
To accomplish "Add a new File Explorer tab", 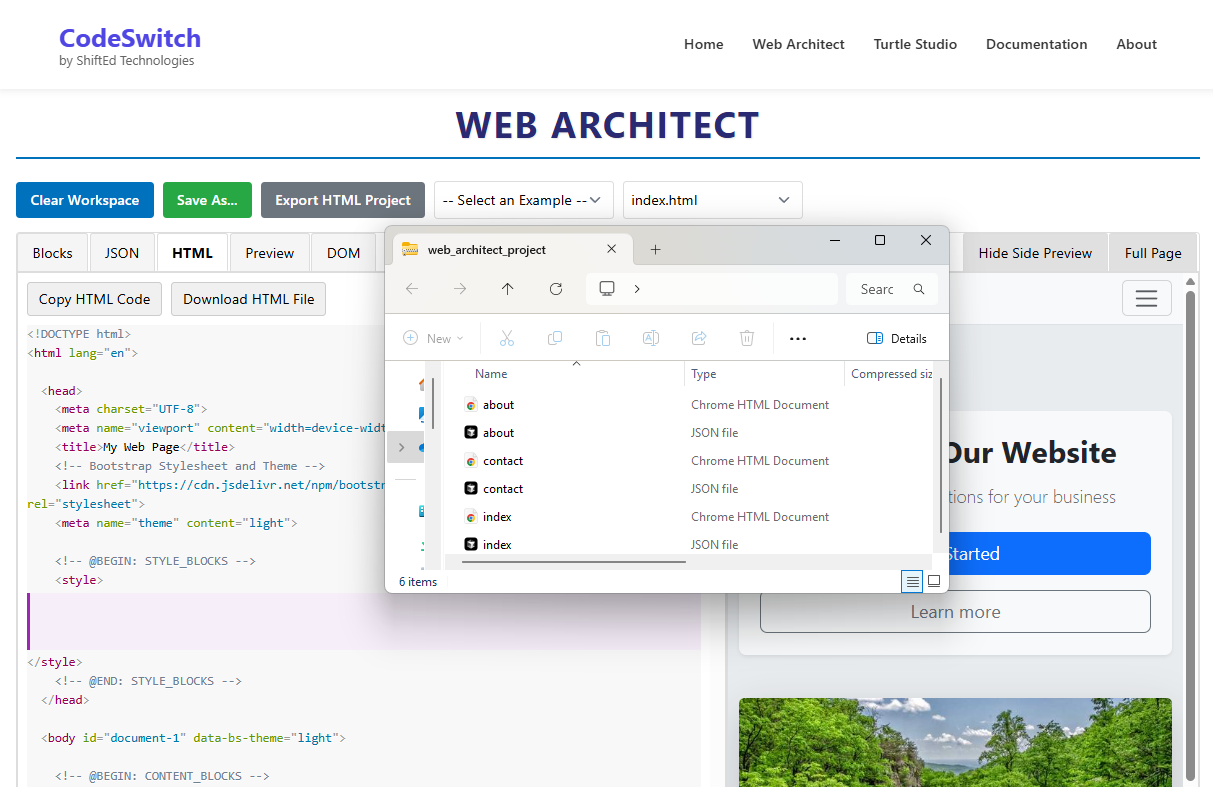I will tap(656, 250).
